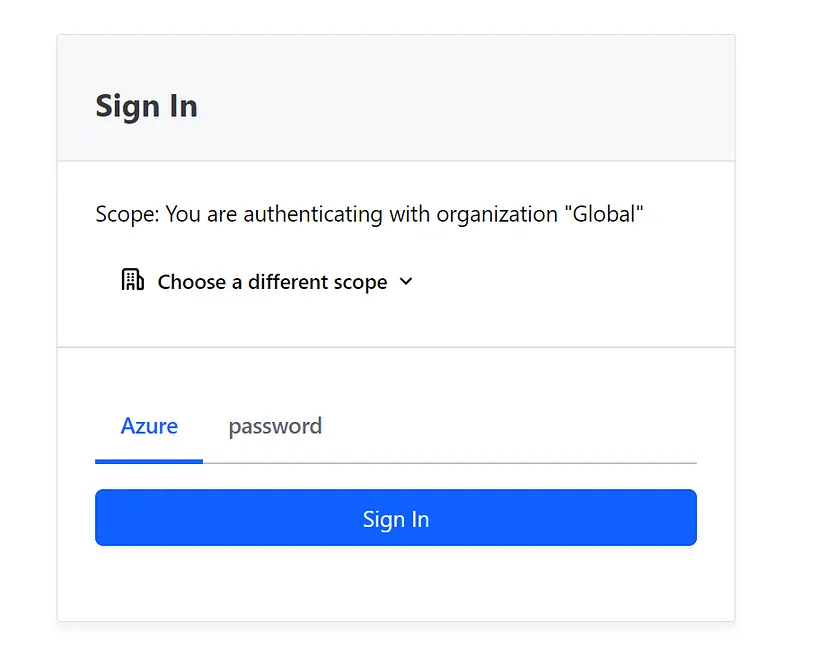Click the "Scope:" label text

(x=127, y=214)
